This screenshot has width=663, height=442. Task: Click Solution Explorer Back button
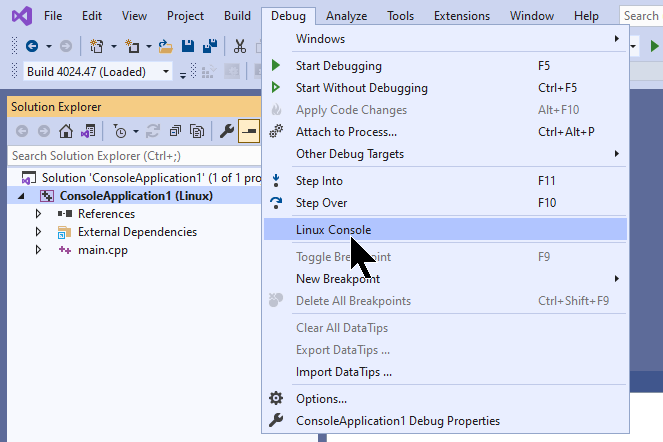pos(22,132)
